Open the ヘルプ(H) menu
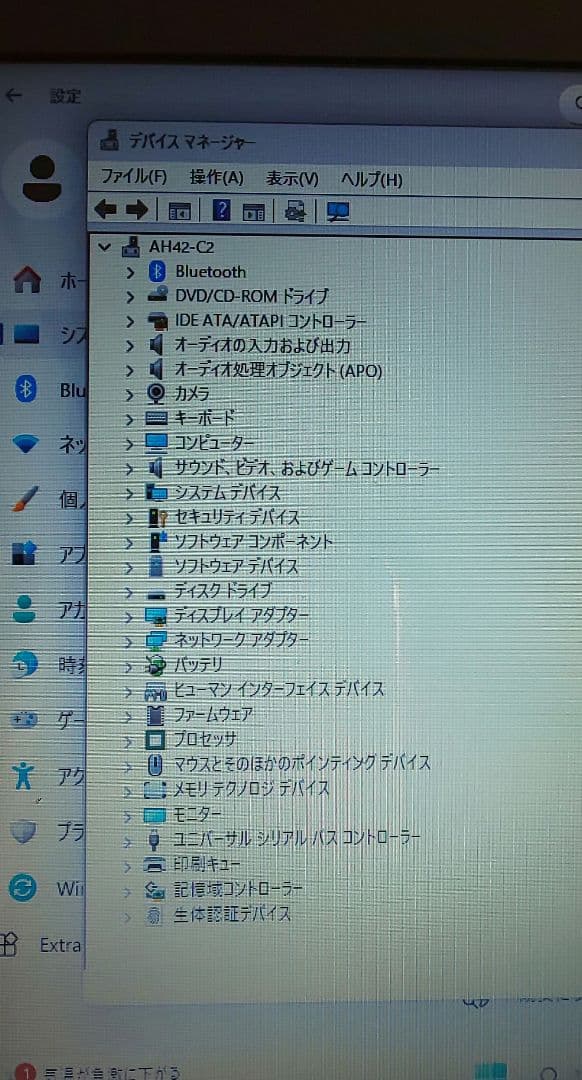 click(371, 179)
